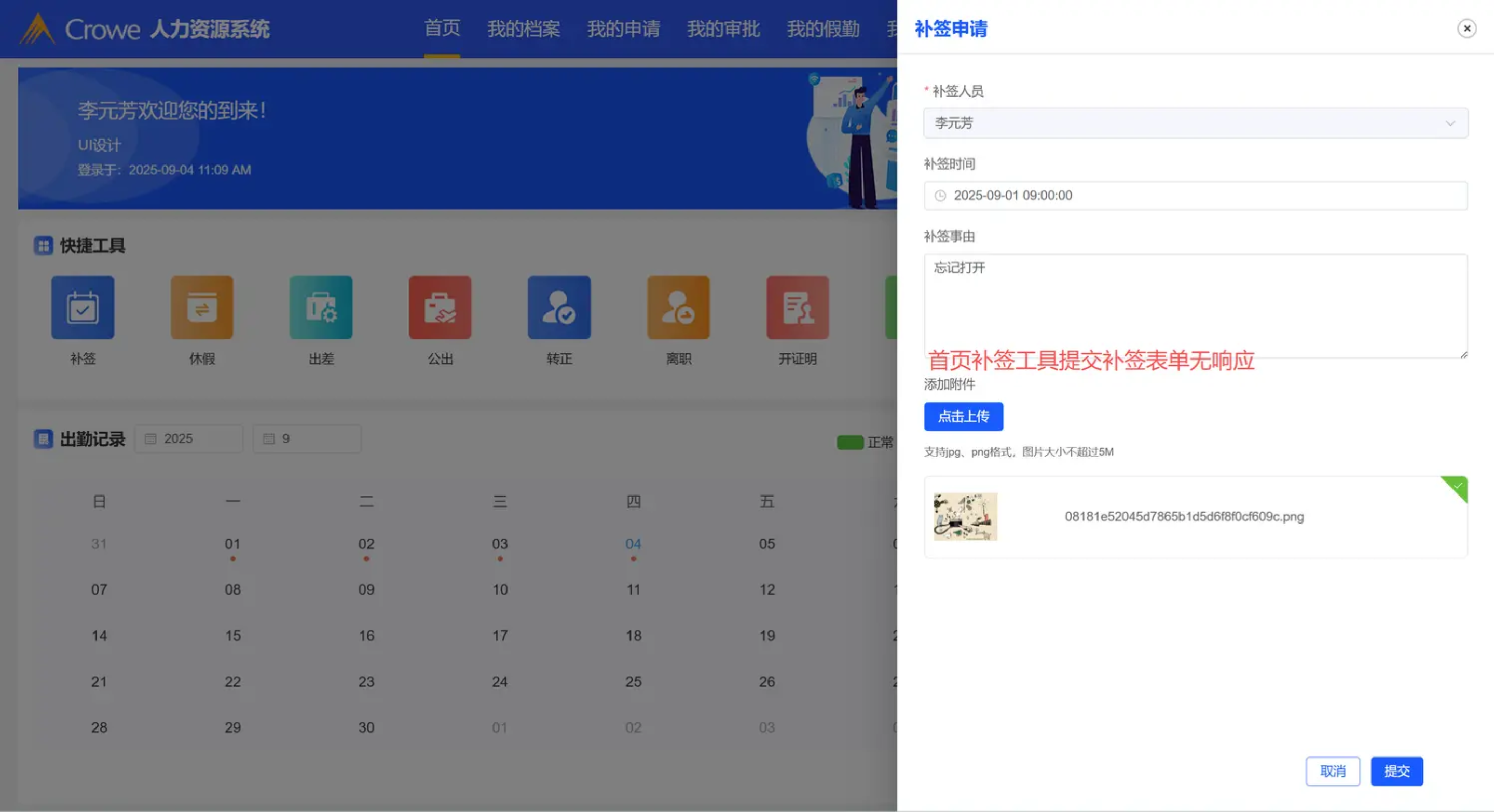Open the year picker showing 2025

click(x=188, y=439)
